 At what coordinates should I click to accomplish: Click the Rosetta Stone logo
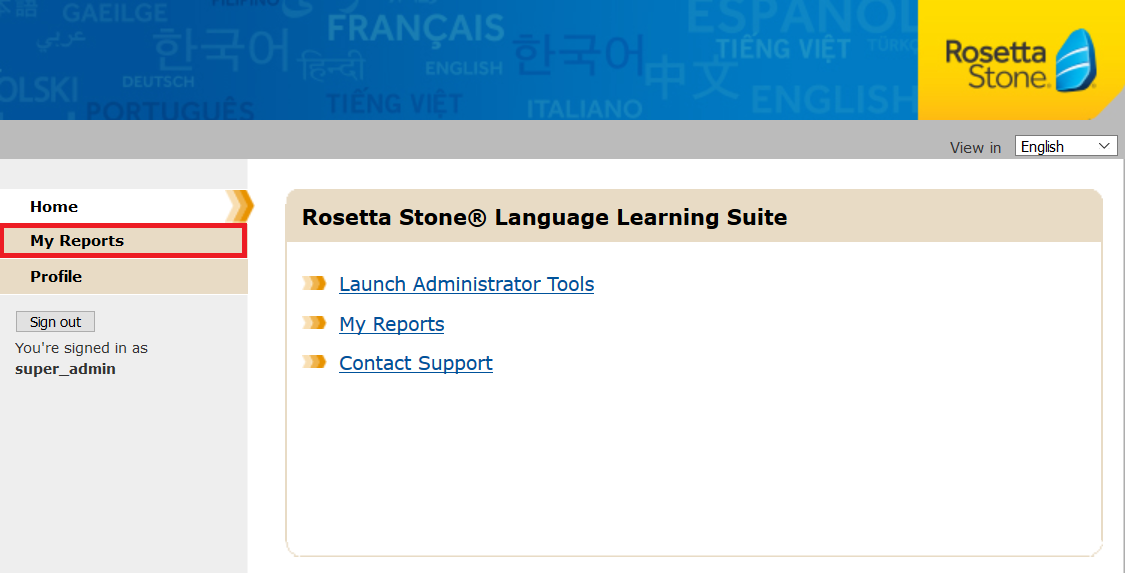tap(1020, 61)
